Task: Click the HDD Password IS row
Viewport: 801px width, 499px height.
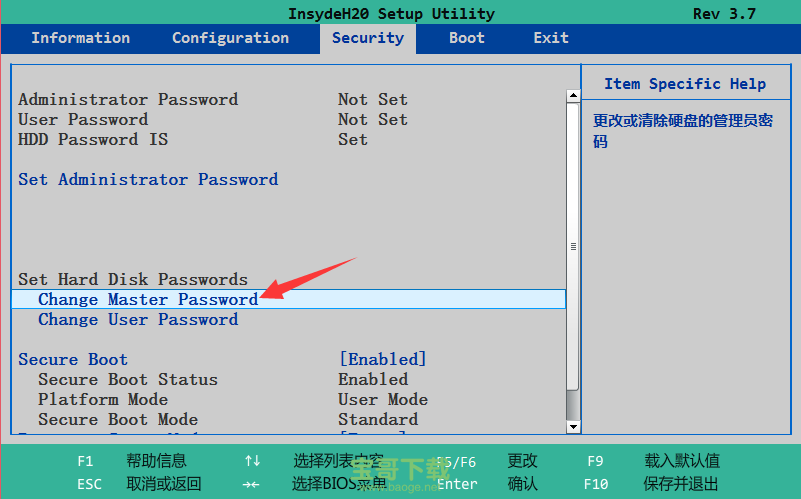Action: pyautogui.click(x=93, y=139)
